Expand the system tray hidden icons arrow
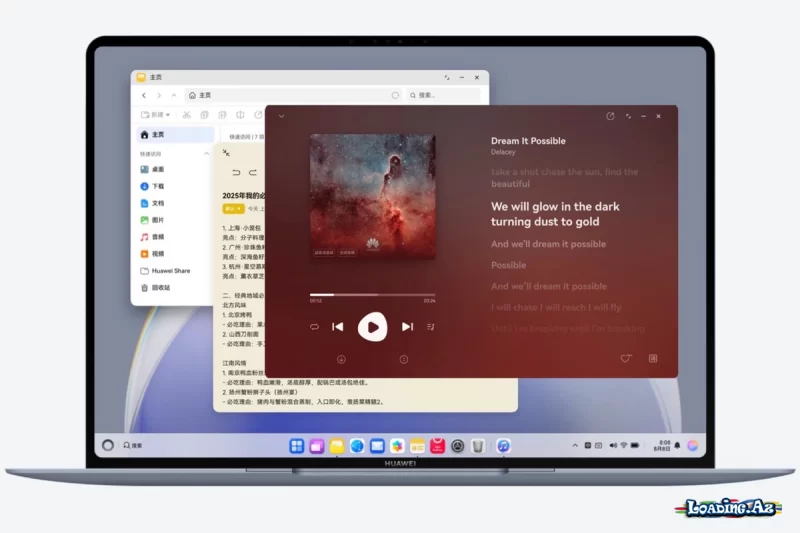This screenshot has width=800, height=533. (575, 445)
